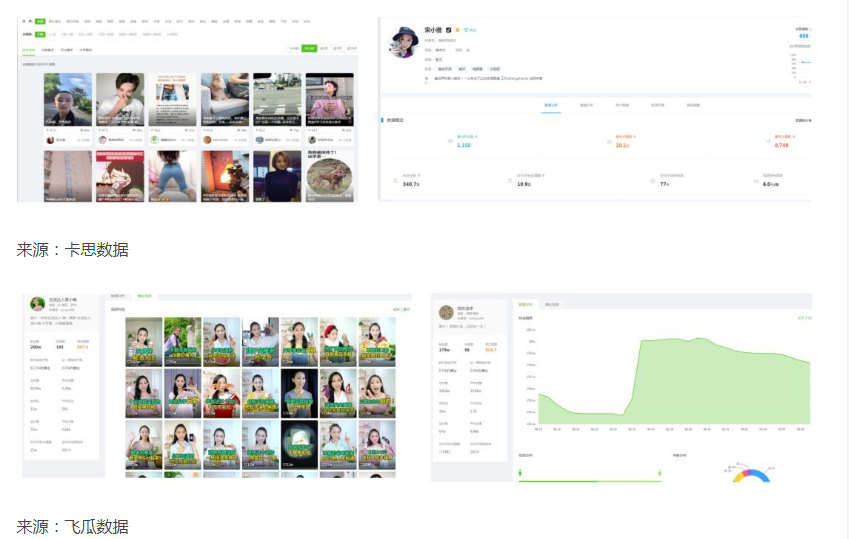Screen dimensions: 849x539
Task: Open the face mask spotlight video thumbnail
Action: pyautogui.click(x=299, y=445)
